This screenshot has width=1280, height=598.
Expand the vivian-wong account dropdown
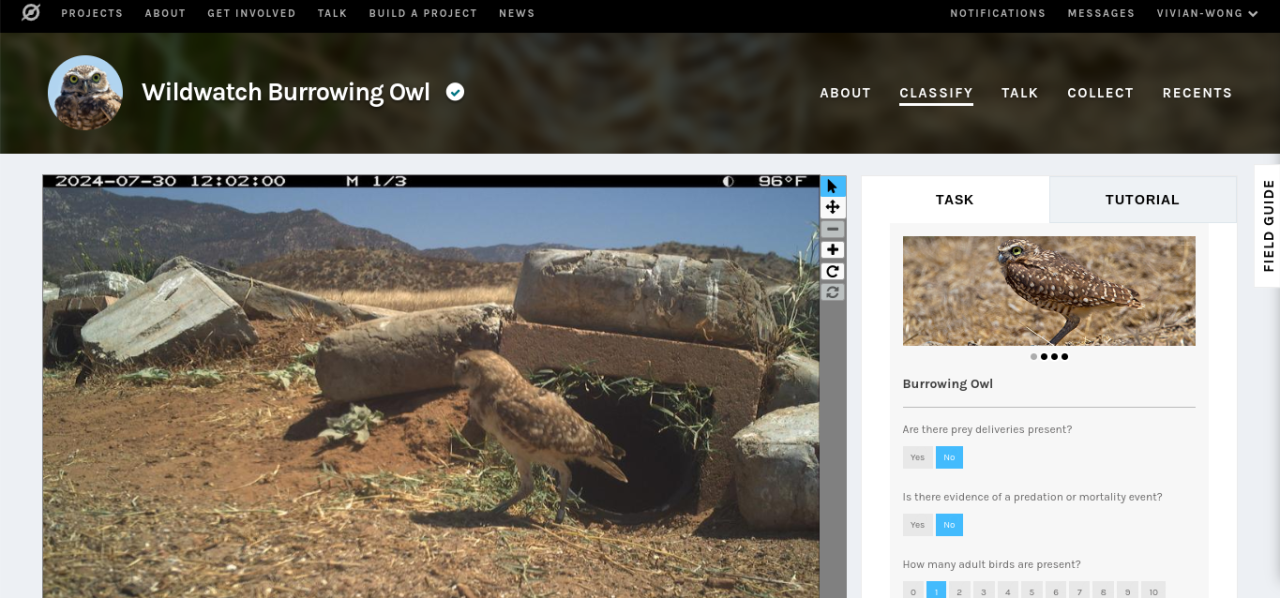[x=1207, y=13]
